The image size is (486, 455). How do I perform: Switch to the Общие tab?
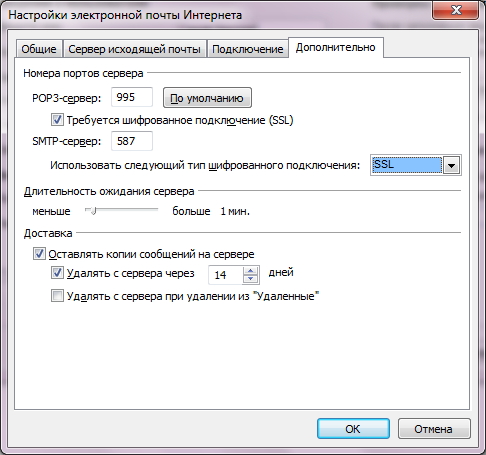(39, 49)
